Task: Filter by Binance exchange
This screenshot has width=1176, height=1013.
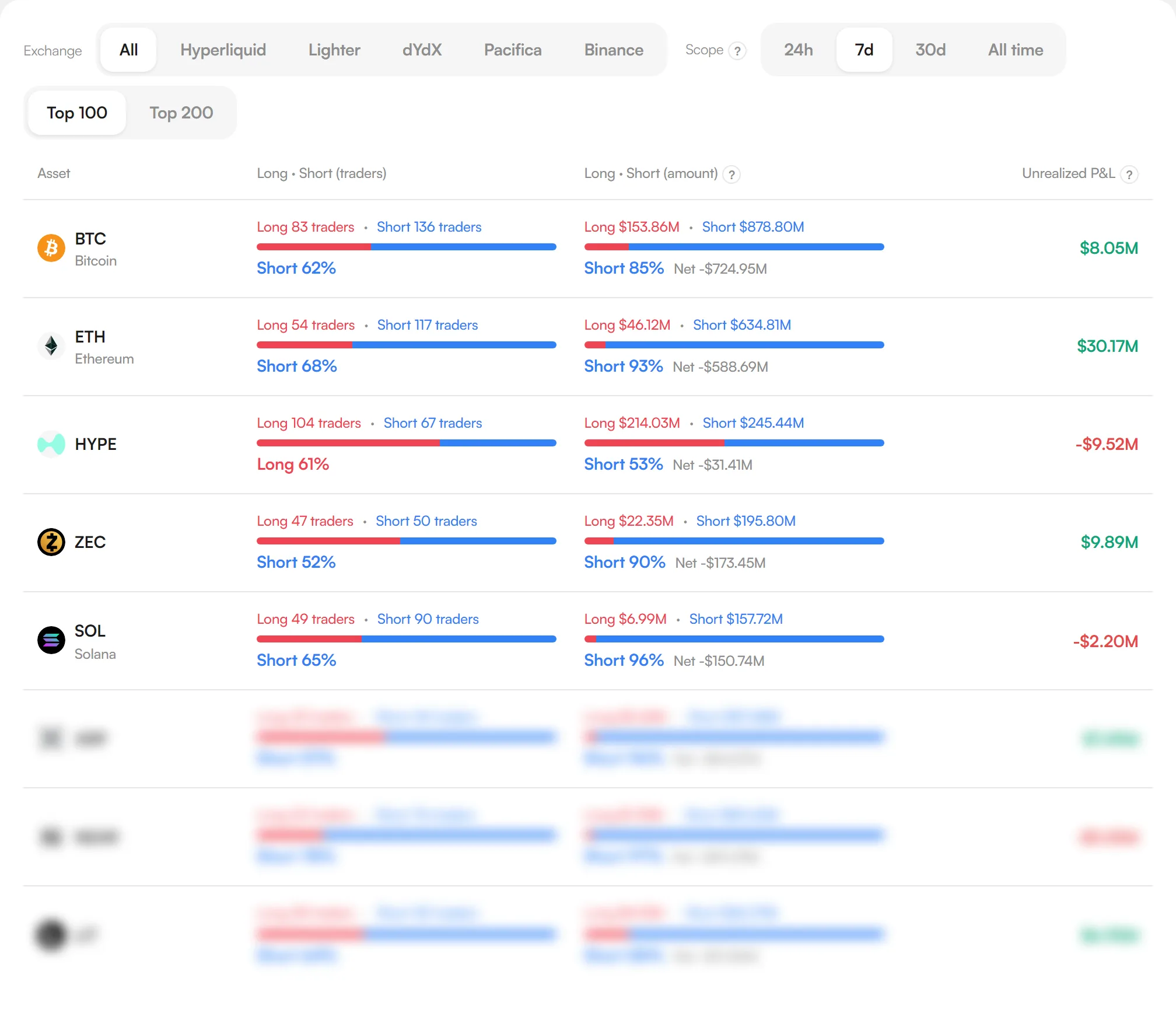Action: point(614,50)
